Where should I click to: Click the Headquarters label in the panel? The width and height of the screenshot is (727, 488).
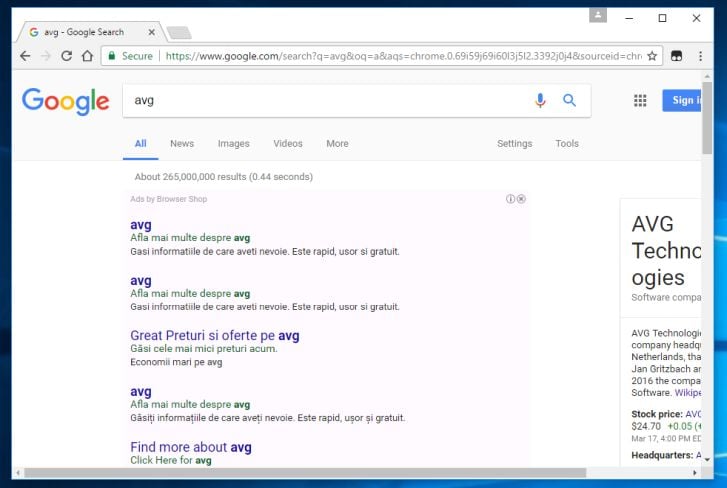click(662, 455)
